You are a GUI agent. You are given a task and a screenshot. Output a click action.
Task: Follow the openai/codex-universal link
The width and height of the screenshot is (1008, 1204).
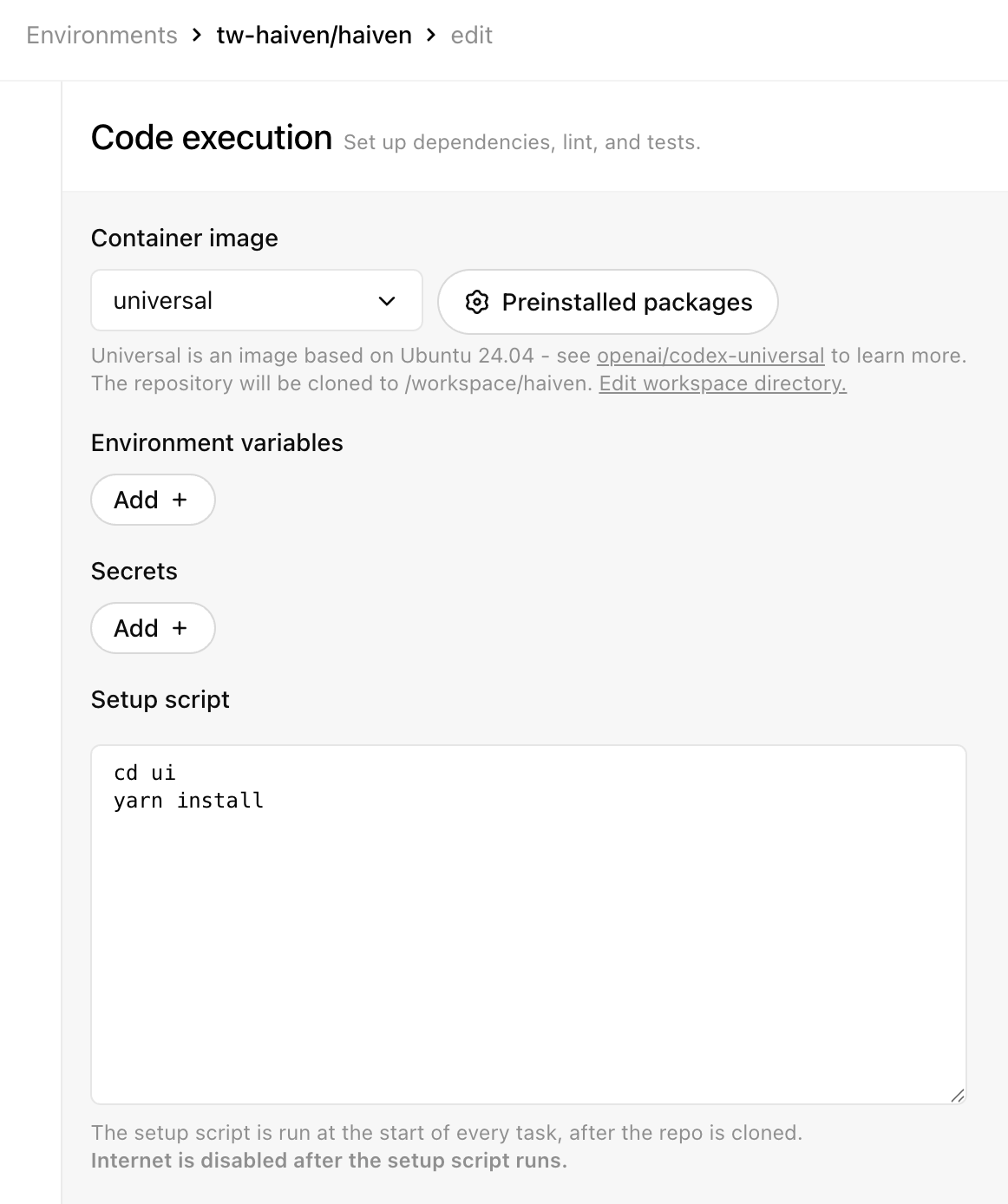click(709, 356)
